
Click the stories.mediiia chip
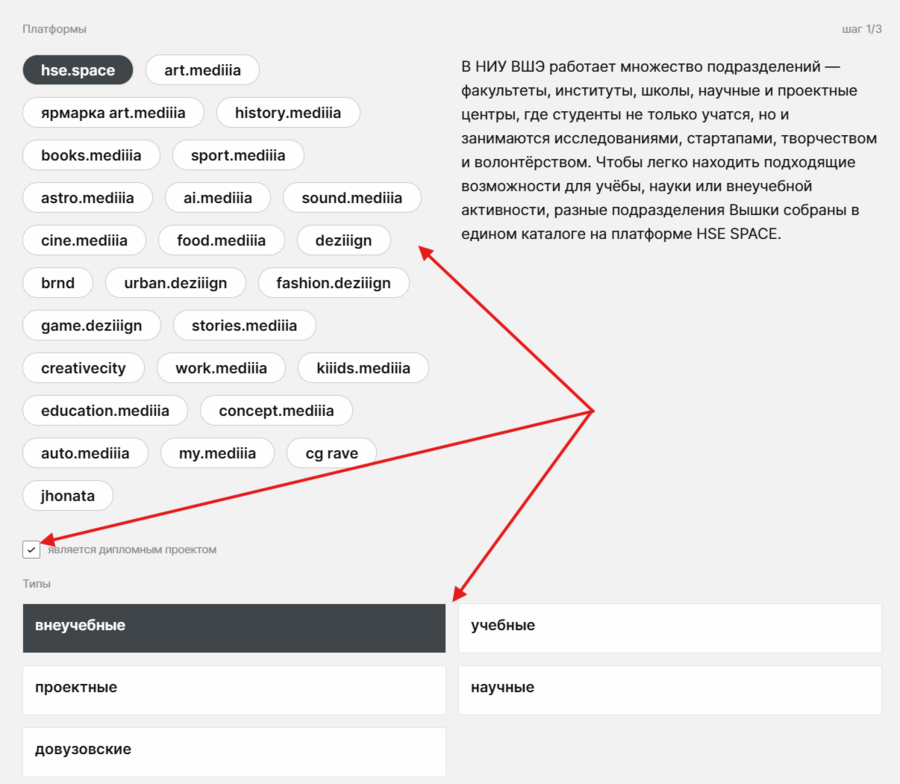tap(245, 325)
